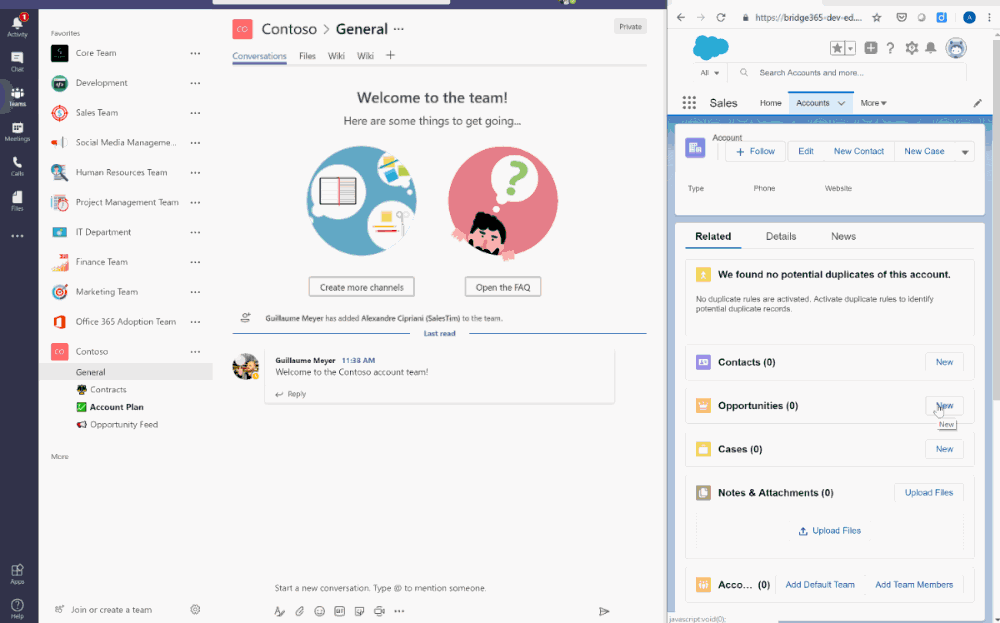
Task: Click Open the FAQ button
Action: coord(503,288)
